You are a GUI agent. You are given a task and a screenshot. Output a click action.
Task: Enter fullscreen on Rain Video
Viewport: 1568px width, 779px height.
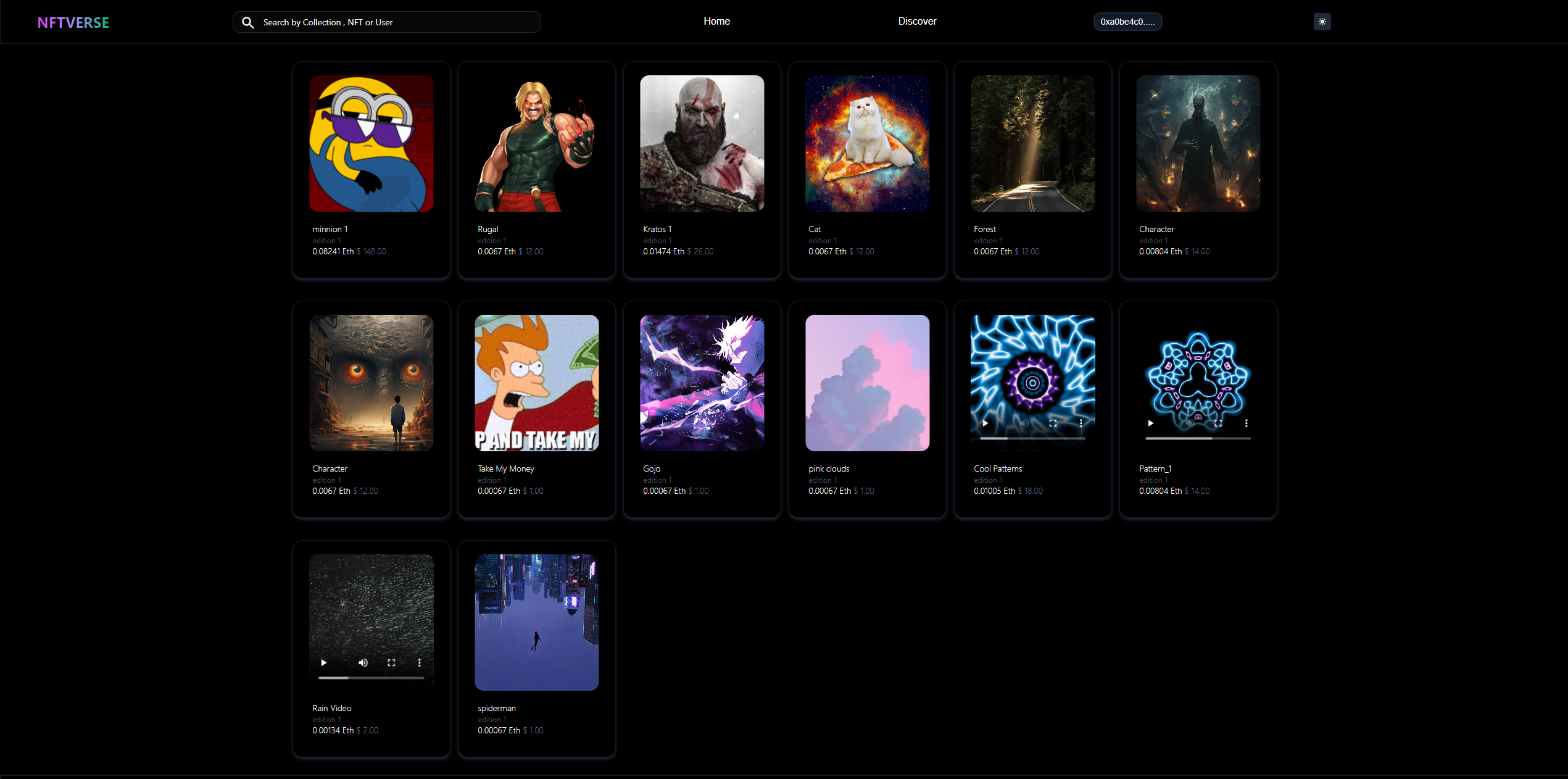tap(391, 662)
